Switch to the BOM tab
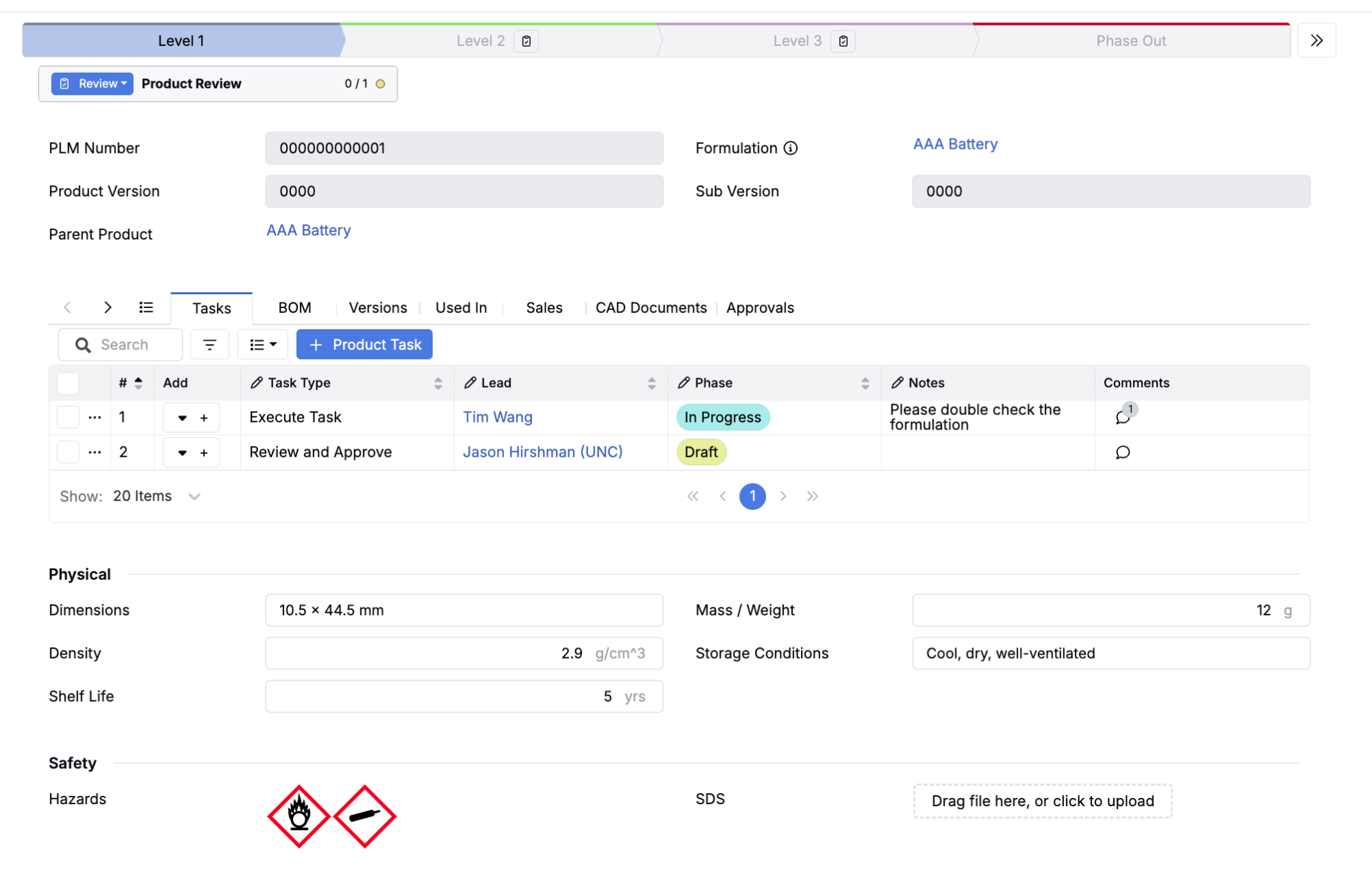The width and height of the screenshot is (1372, 894). pyautogui.click(x=294, y=308)
